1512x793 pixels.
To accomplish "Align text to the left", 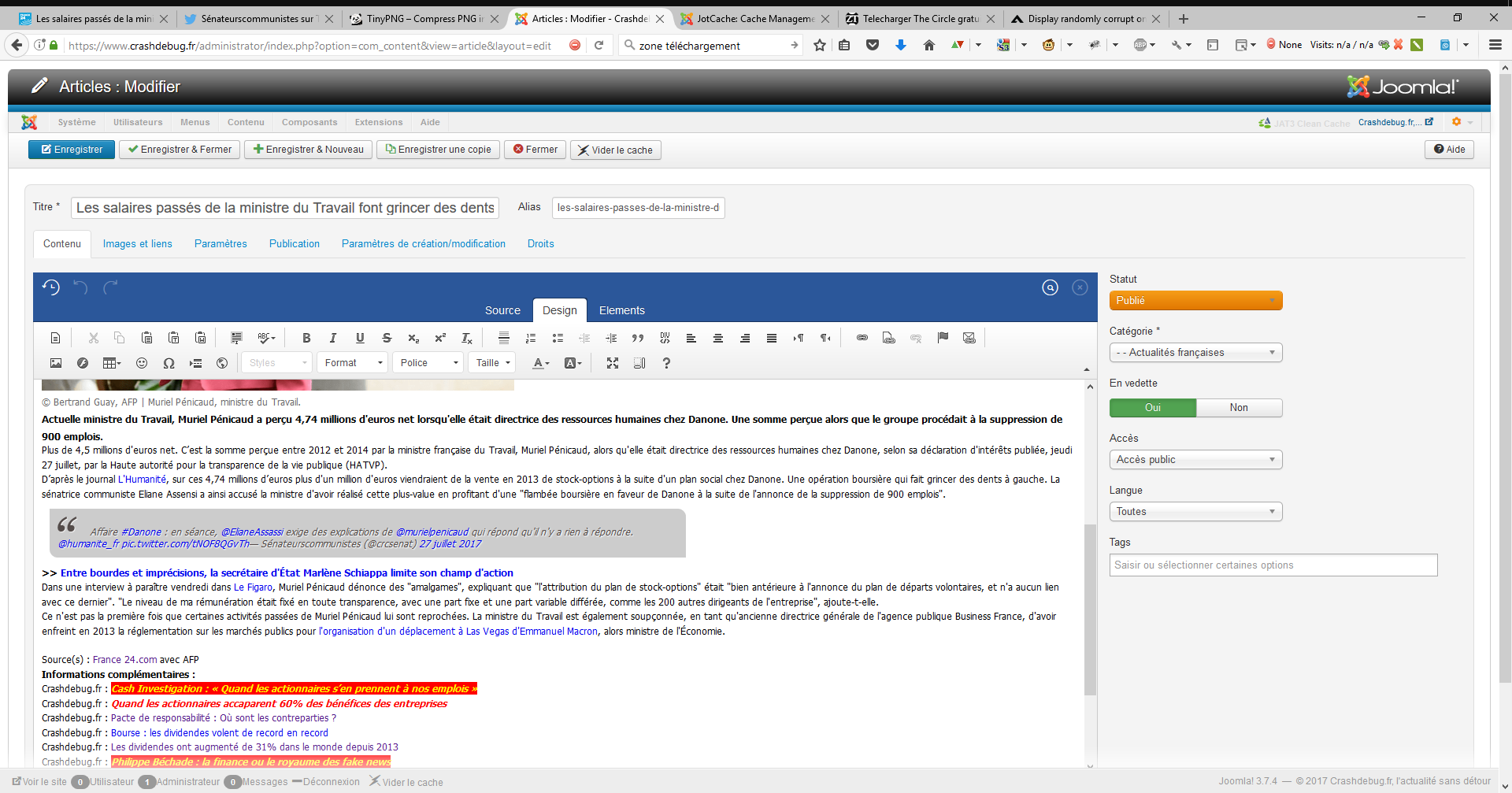I will pos(691,338).
